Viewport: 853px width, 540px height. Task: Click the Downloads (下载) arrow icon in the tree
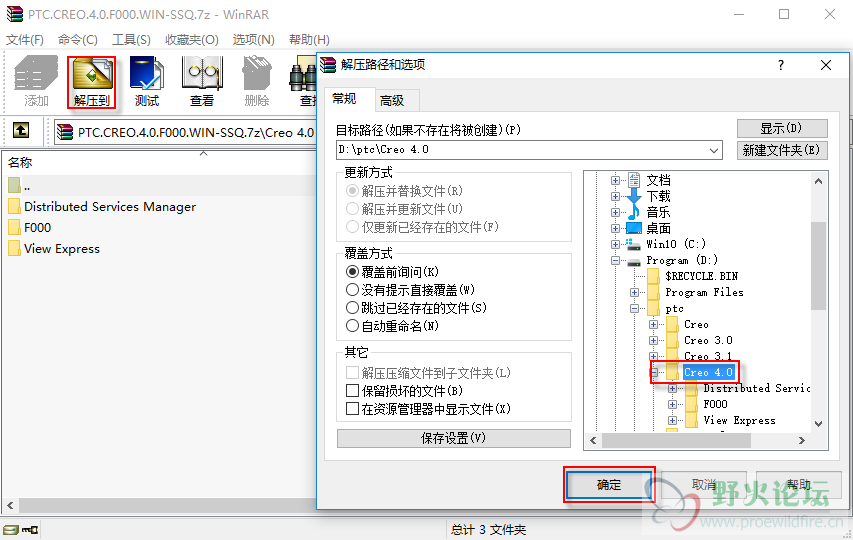tap(634, 196)
